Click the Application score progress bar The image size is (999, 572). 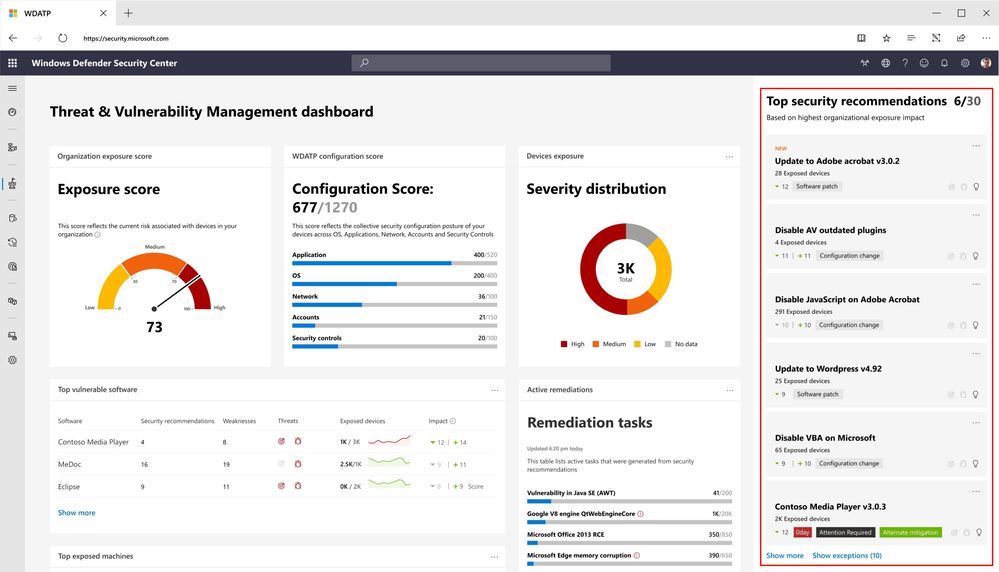tap(394, 263)
